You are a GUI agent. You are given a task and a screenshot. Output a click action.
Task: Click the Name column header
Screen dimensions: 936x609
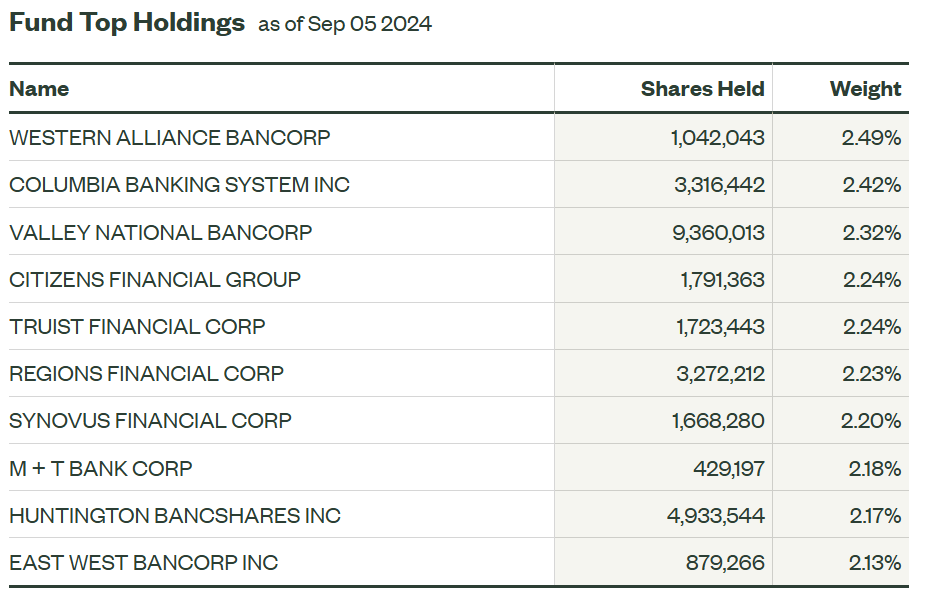pyautogui.click(x=39, y=89)
